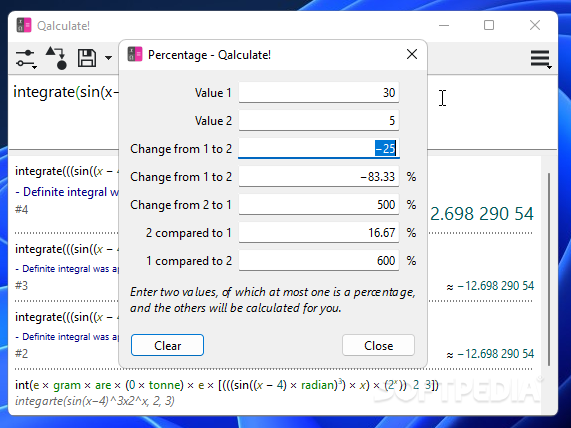This screenshot has height=428, width=571.
Task: Open the hamburger main menu
Action: pyautogui.click(x=540, y=59)
